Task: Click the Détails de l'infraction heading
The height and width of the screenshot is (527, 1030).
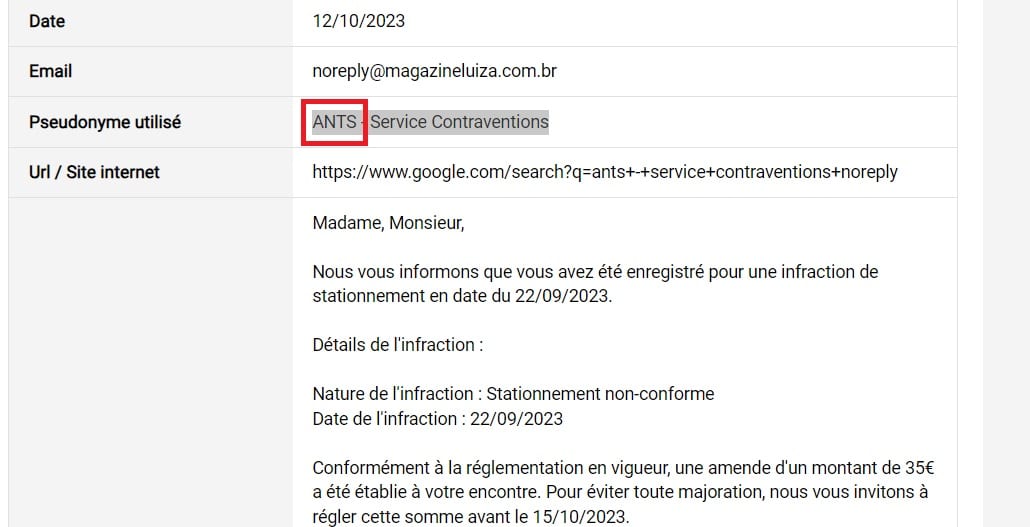Action: (398, 345)
